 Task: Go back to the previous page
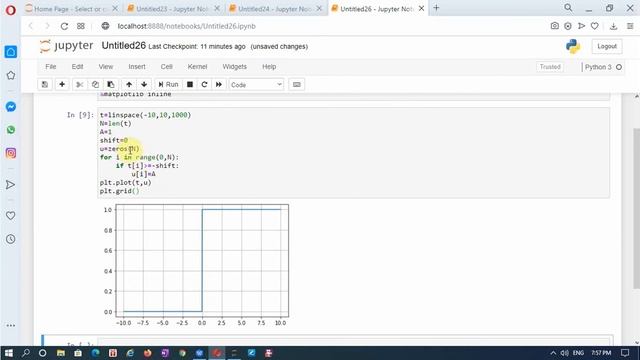click(x=31, y=26)
